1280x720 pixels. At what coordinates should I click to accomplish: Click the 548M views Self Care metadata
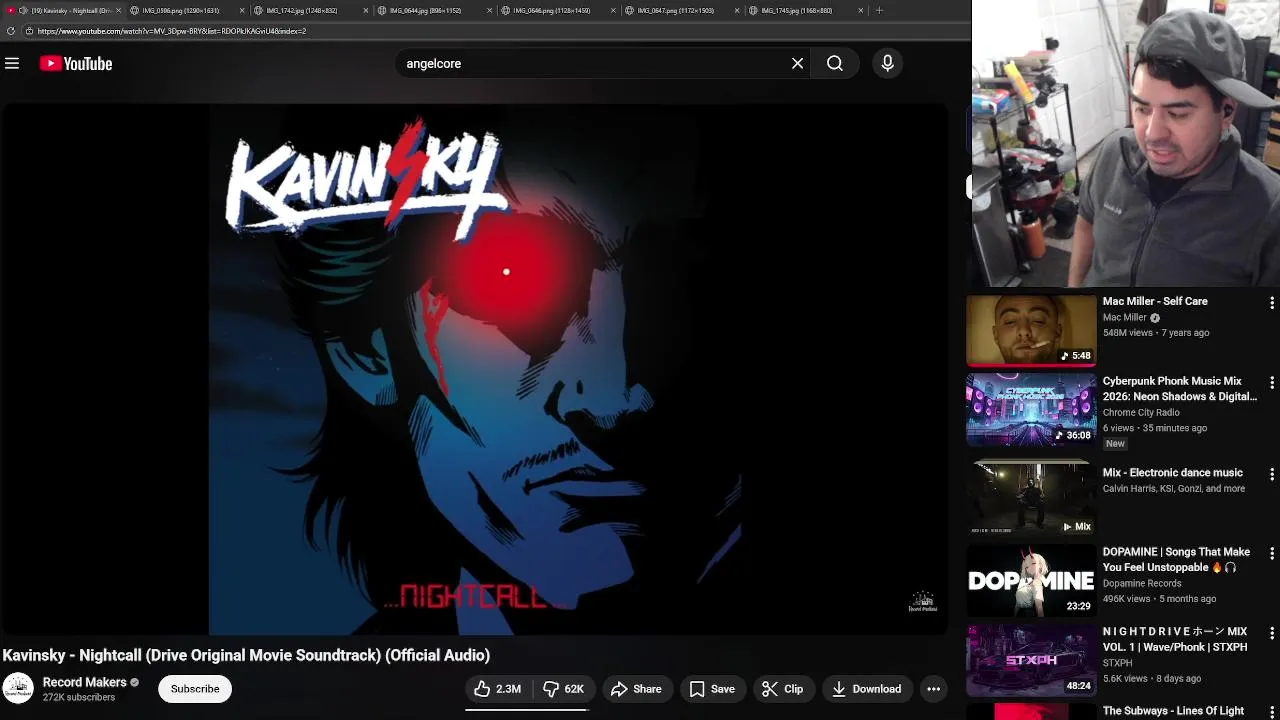[1155, 333]
